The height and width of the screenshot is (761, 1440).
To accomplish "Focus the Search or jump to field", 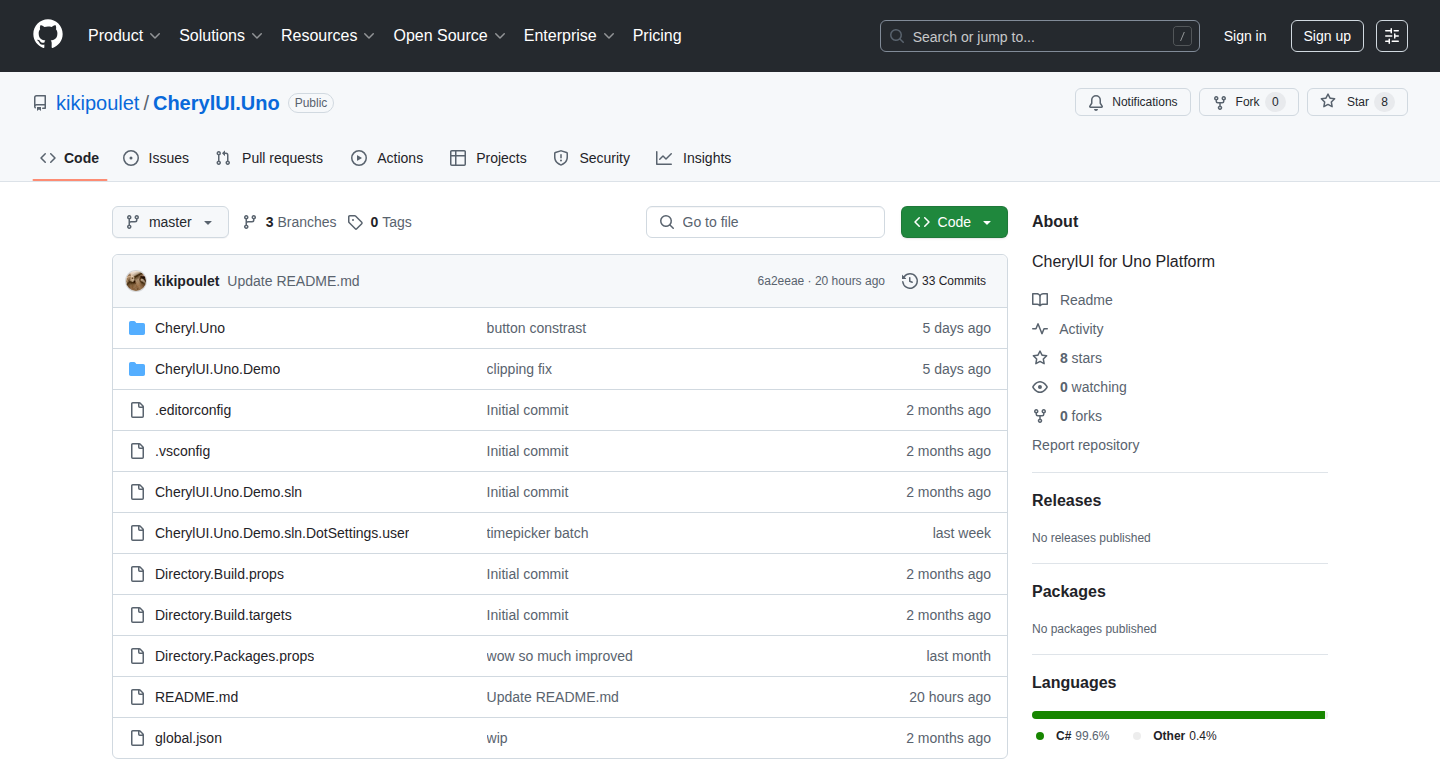I will click(x=1040, y=36).
